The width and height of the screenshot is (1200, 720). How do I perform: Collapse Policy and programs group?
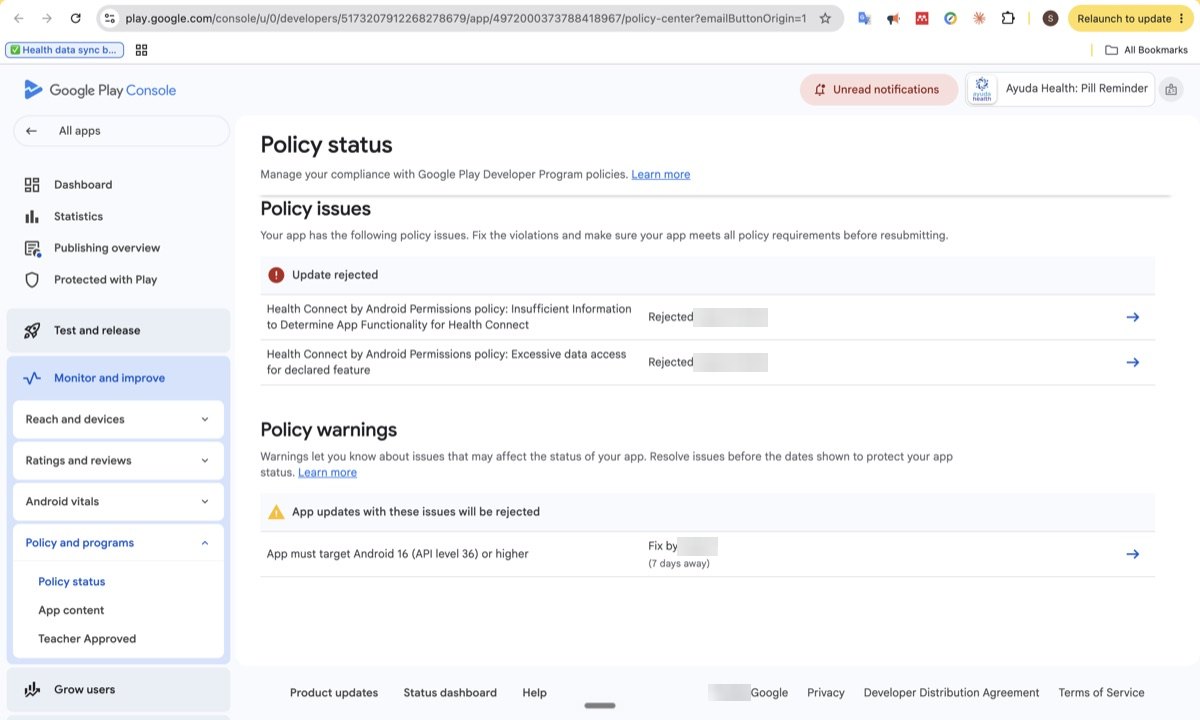point(118,543)
